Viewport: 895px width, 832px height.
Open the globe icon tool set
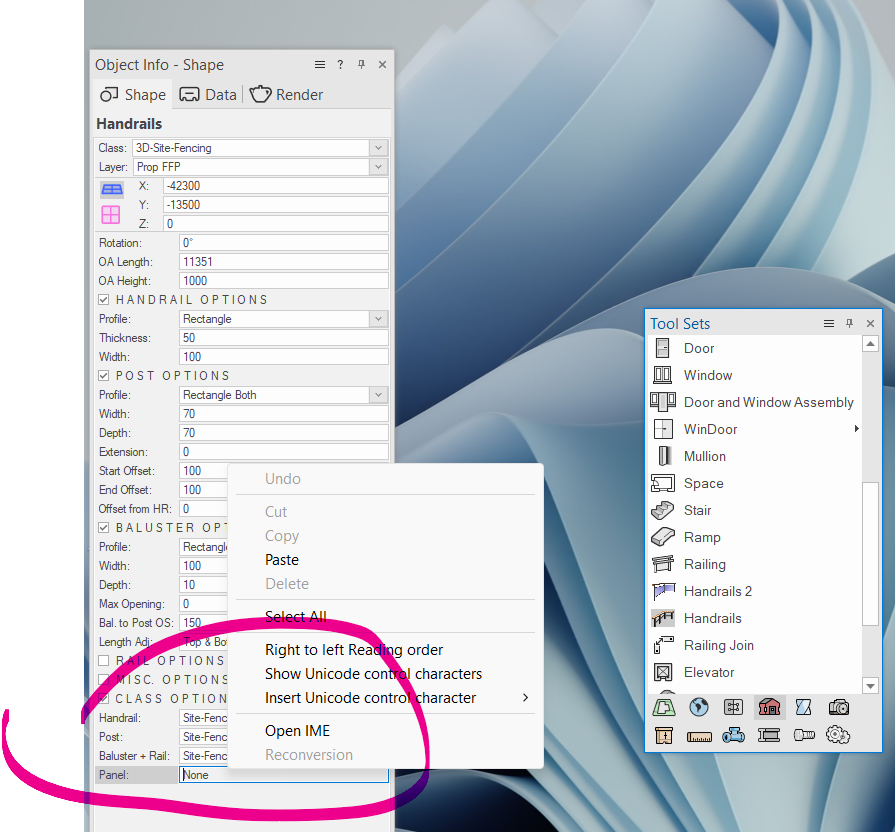(x=699, y=707)
